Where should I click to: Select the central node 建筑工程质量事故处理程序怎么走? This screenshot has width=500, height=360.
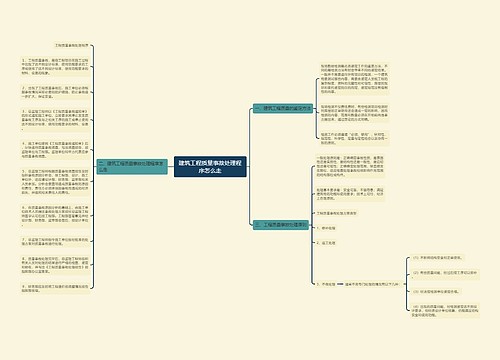pos(210,167)
